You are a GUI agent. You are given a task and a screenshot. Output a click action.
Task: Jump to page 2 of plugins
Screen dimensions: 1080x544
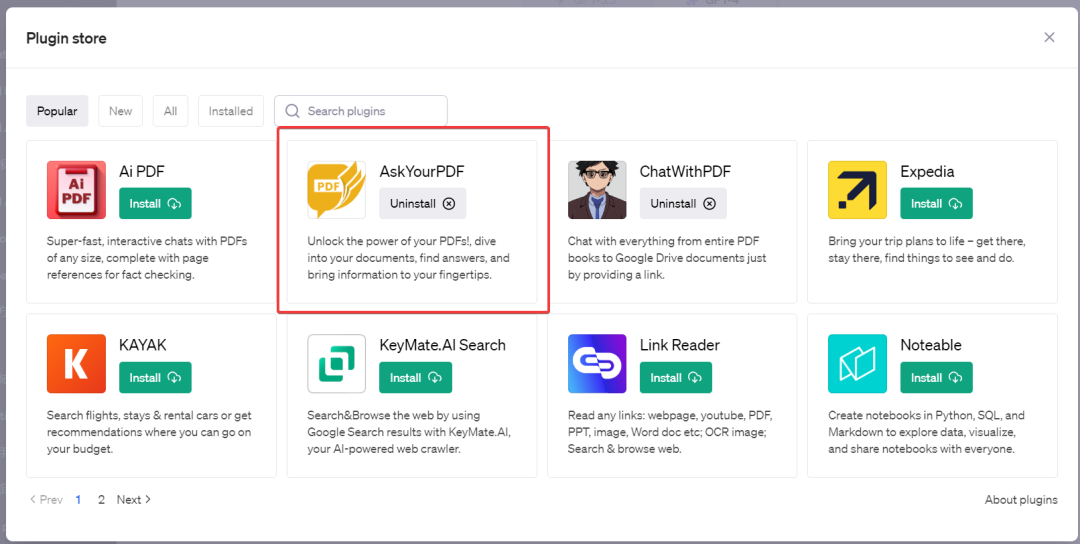click(101, 500)
